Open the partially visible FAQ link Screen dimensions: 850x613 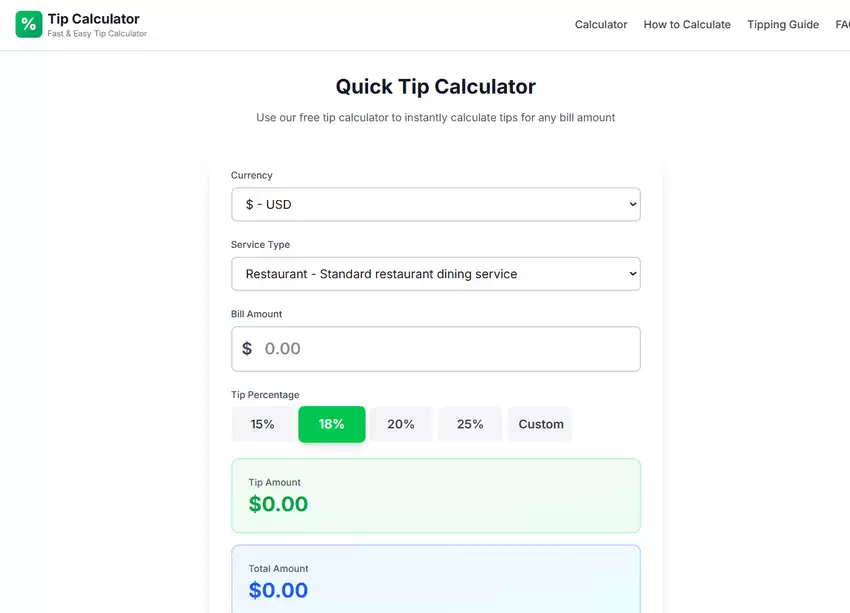click(842, 24)
